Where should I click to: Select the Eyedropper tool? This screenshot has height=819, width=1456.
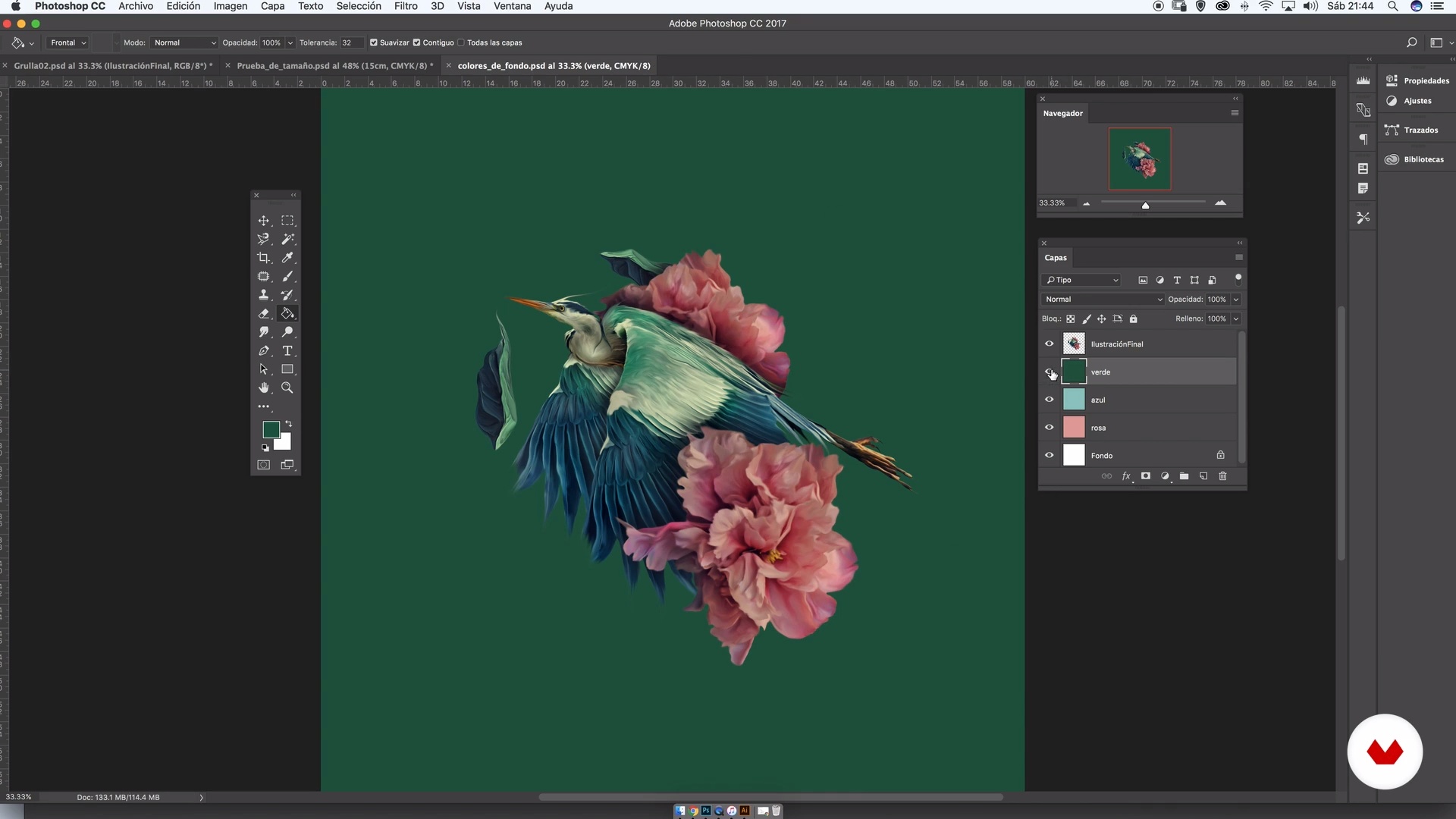[x=287, y=258]
